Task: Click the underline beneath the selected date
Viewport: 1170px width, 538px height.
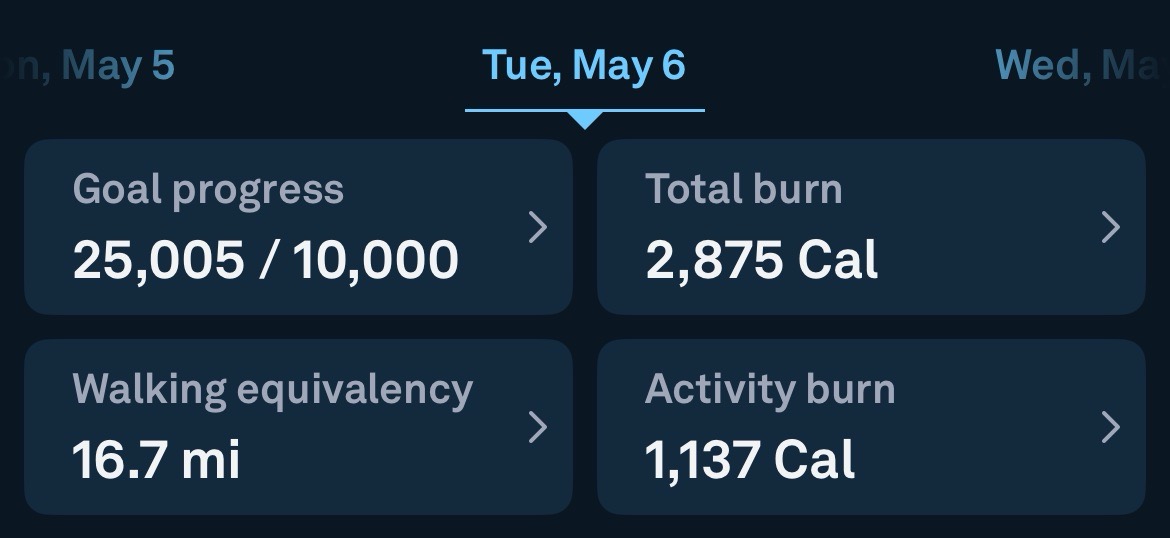Action: [x=585, y=110]
